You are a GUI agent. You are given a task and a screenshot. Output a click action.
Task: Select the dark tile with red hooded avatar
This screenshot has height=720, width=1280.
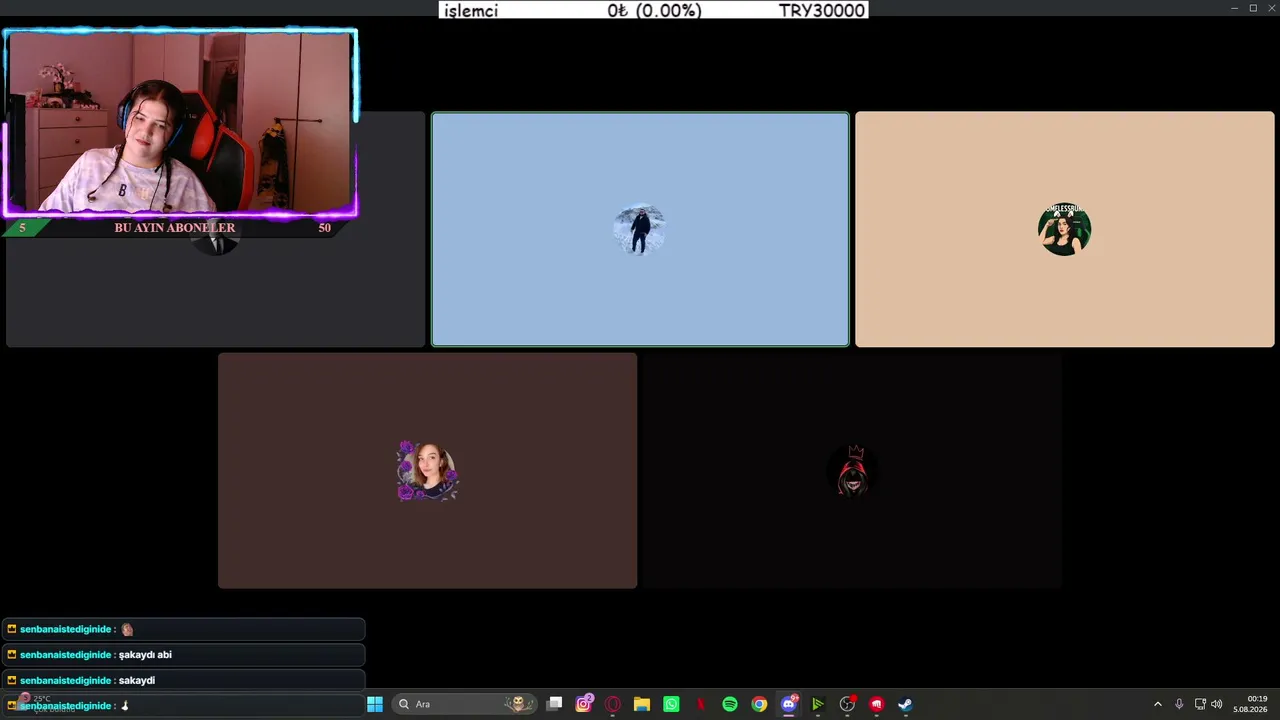click(x=852, y=471)
